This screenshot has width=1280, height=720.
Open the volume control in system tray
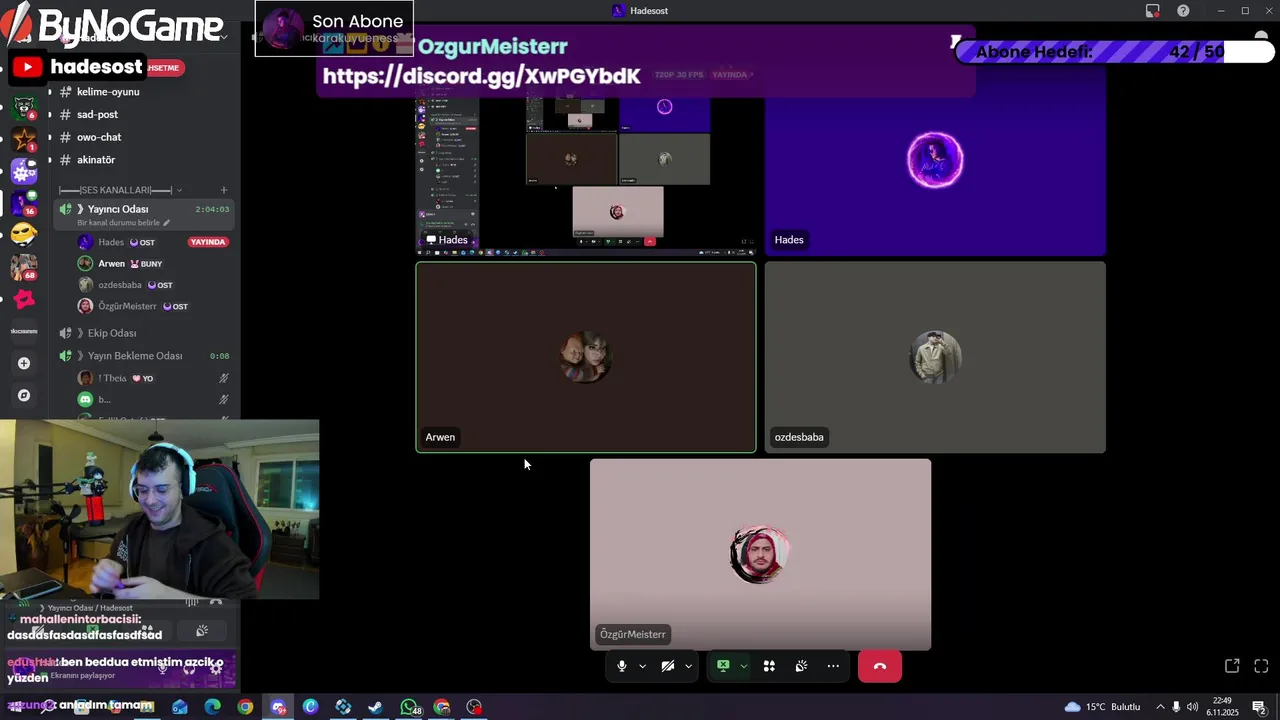pos(1192,707)
